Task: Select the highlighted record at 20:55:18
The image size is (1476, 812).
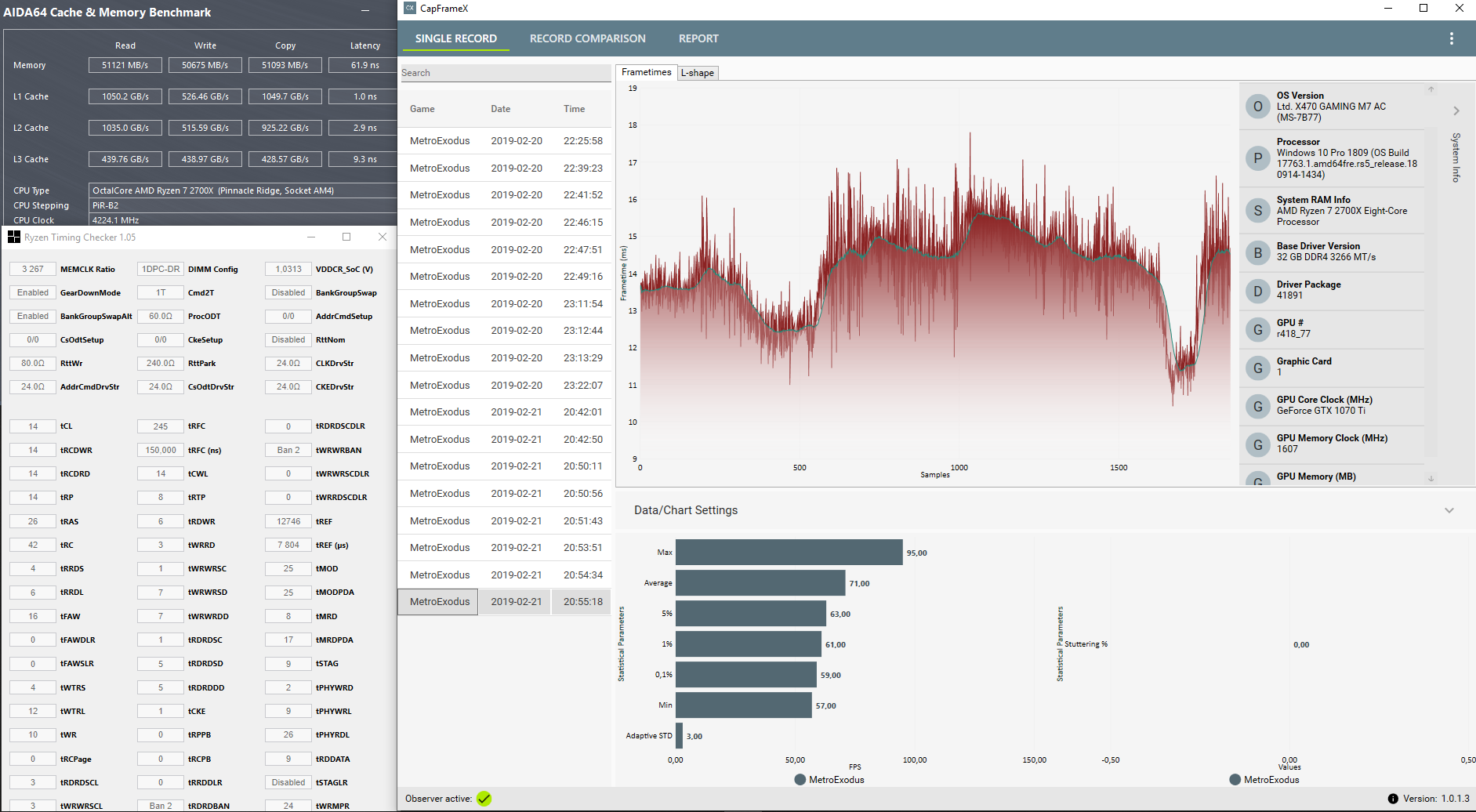Action: 506,602
